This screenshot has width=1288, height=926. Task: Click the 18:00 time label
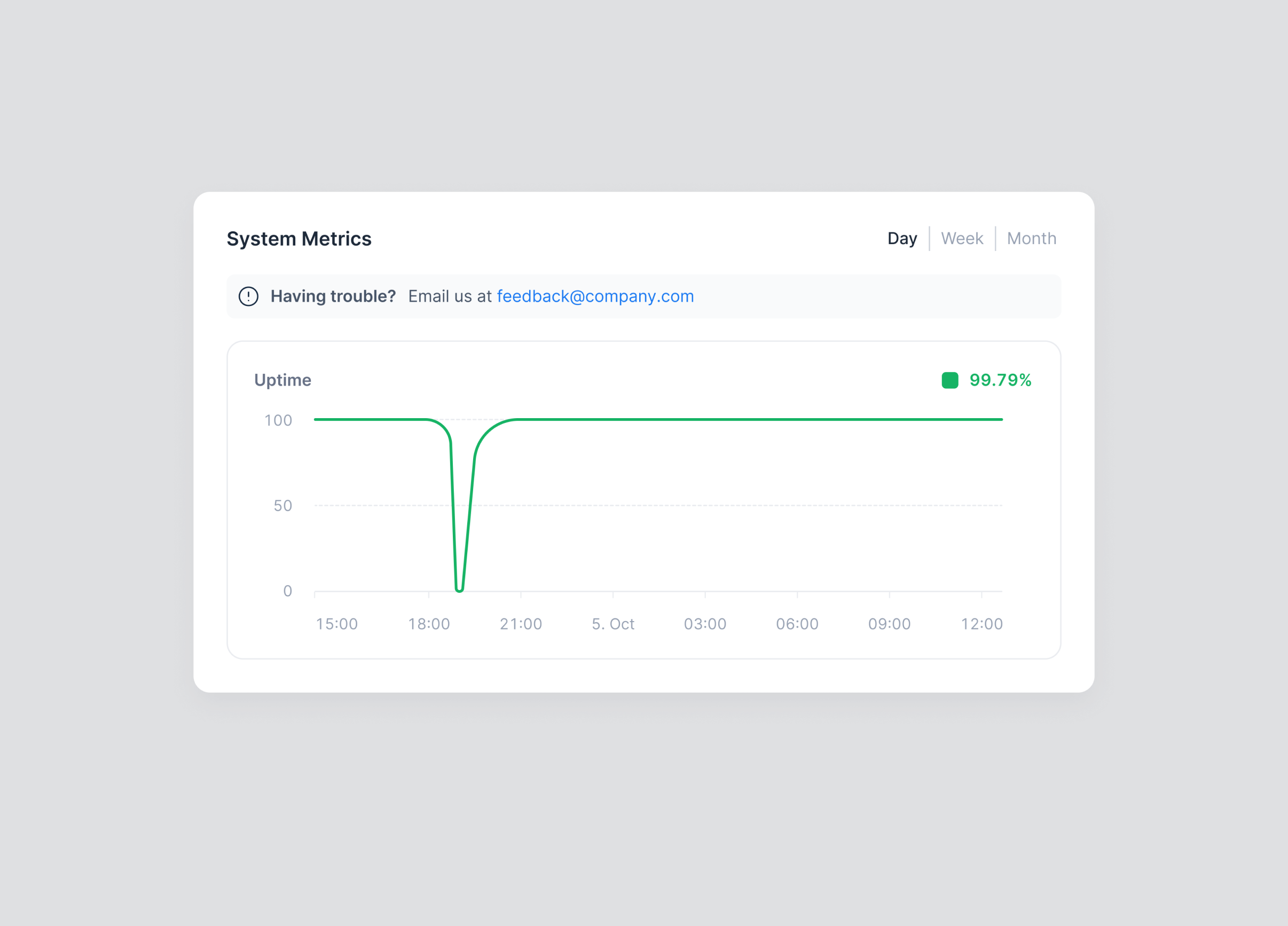click(430, 623)
